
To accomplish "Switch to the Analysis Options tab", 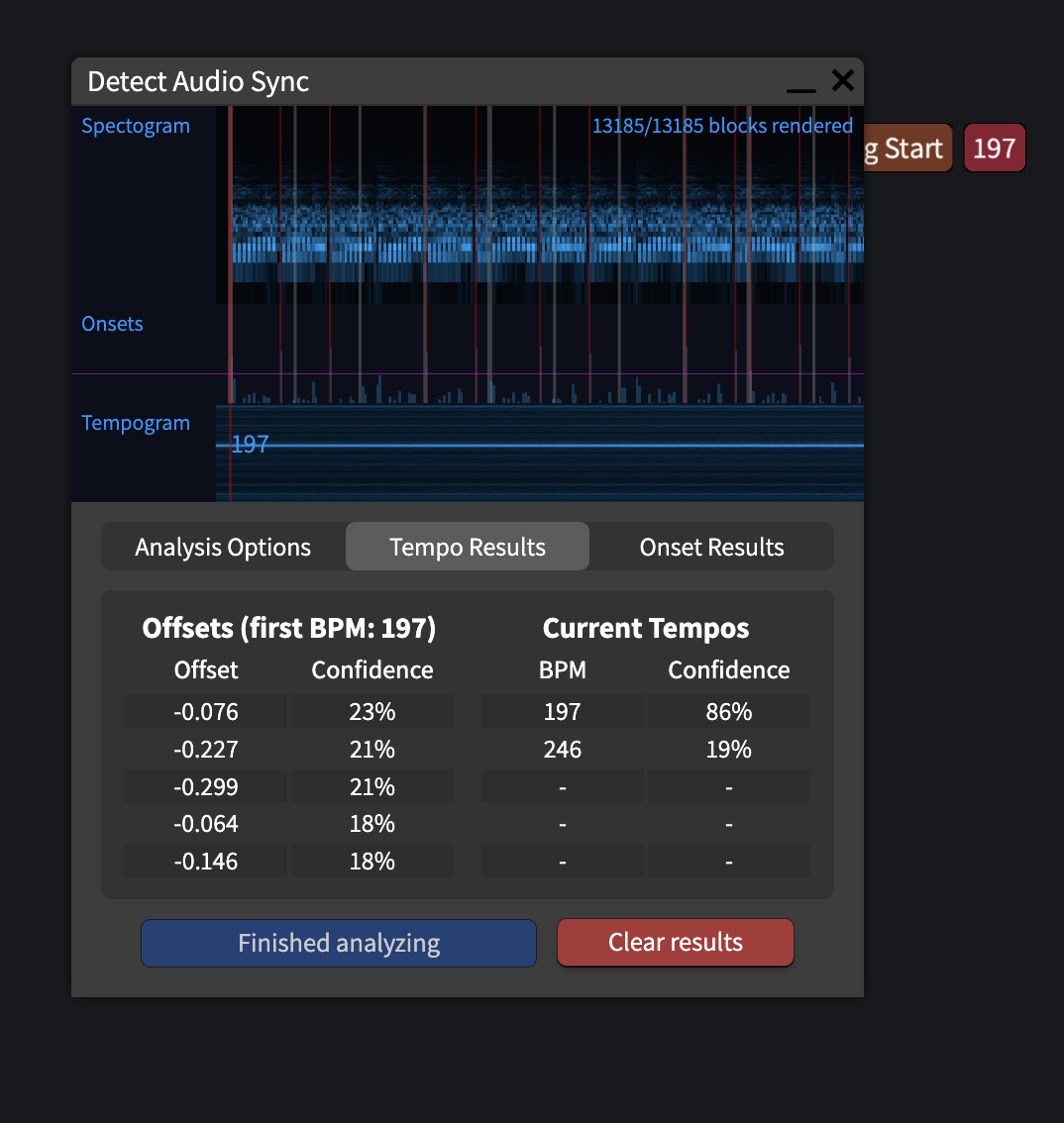I will 223,548.
